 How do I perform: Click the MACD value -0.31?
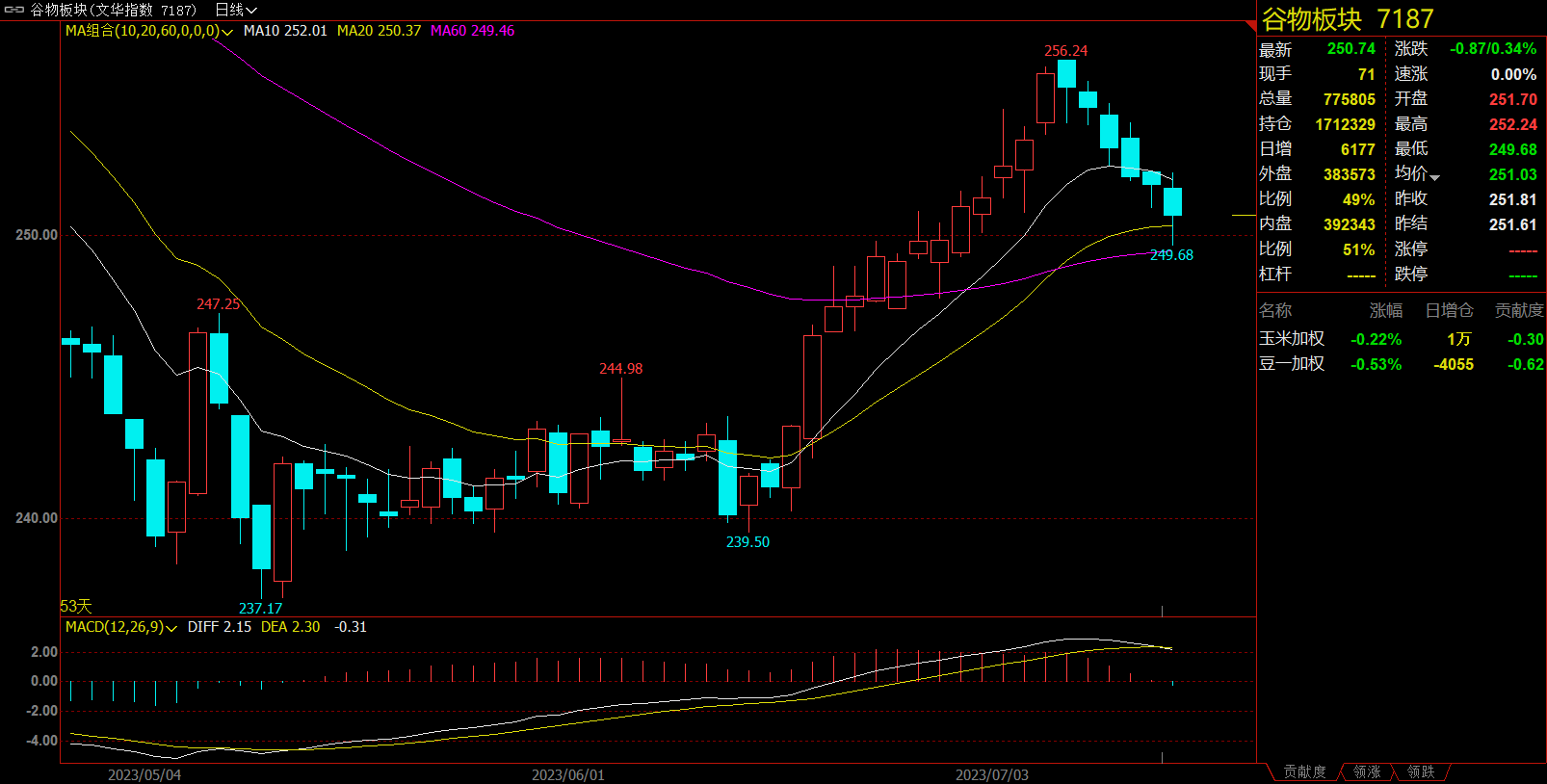click(x=351, y=627)
